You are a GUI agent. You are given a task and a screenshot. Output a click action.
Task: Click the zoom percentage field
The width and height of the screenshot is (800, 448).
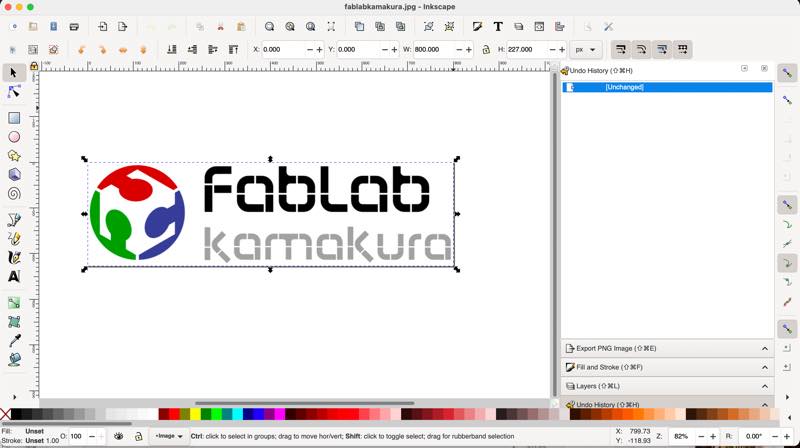tap(682, 436)
